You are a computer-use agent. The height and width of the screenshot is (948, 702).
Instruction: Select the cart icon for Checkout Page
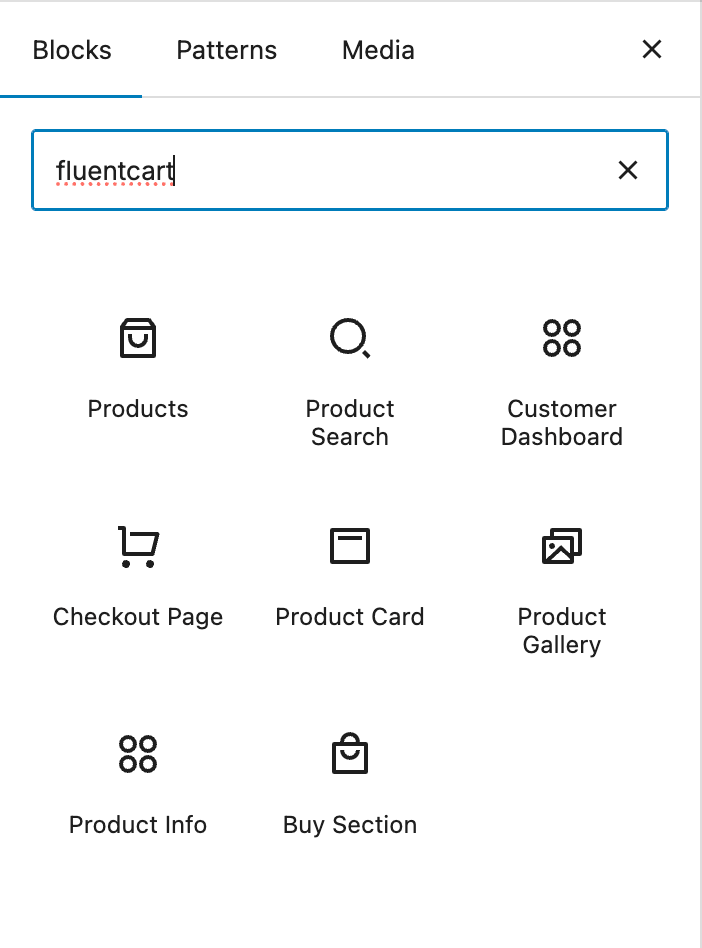[x=137, y=546]
